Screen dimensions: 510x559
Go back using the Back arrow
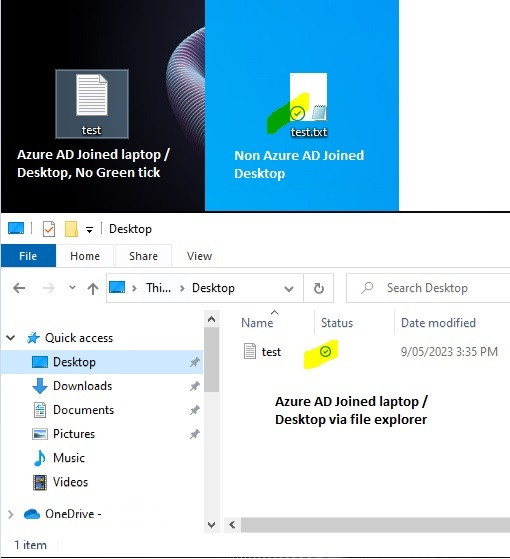click(x=19, y=288)
